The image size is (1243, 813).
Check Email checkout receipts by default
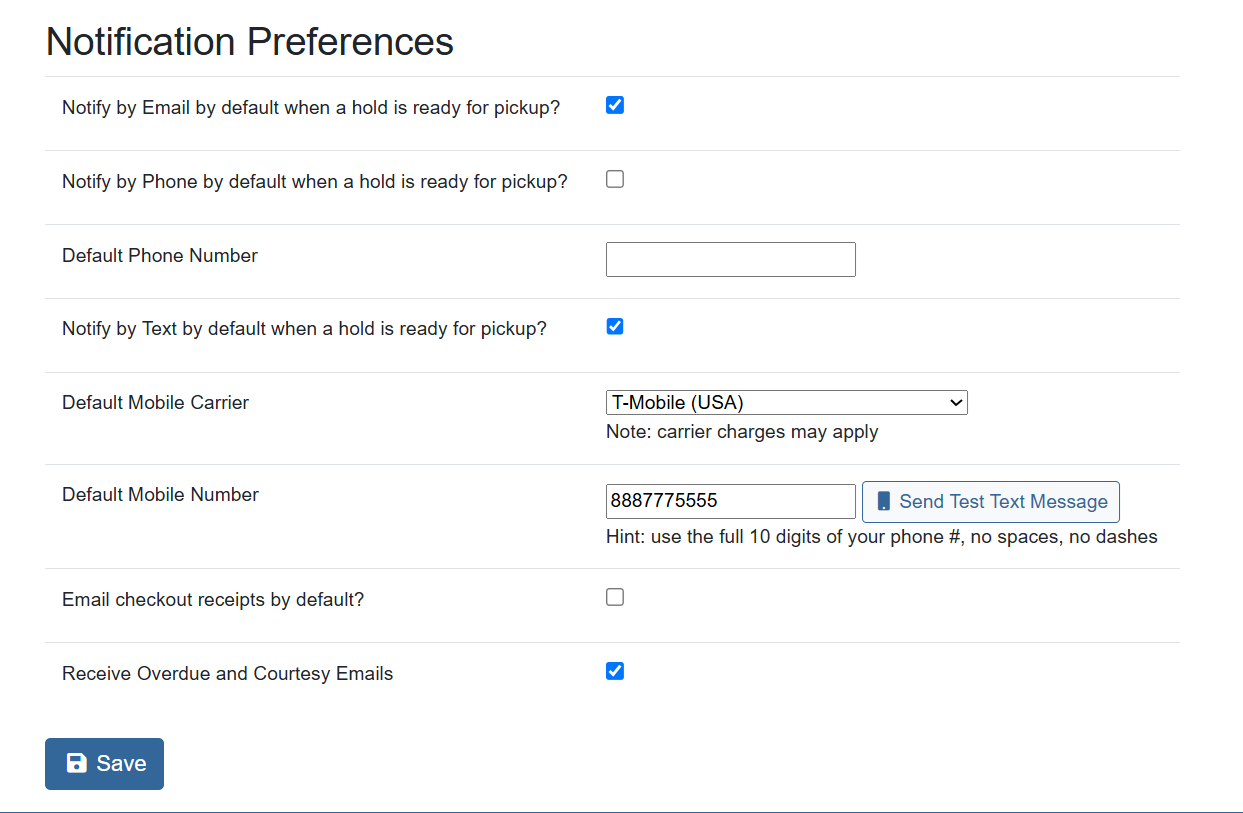click(x=614, y=596)
